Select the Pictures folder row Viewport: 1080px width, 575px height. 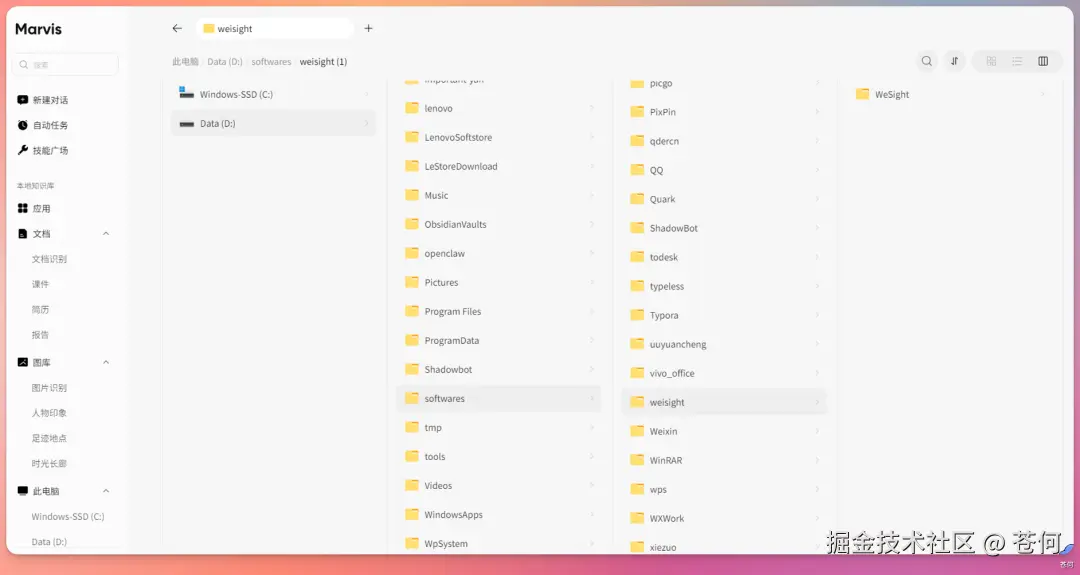point(499,282)
